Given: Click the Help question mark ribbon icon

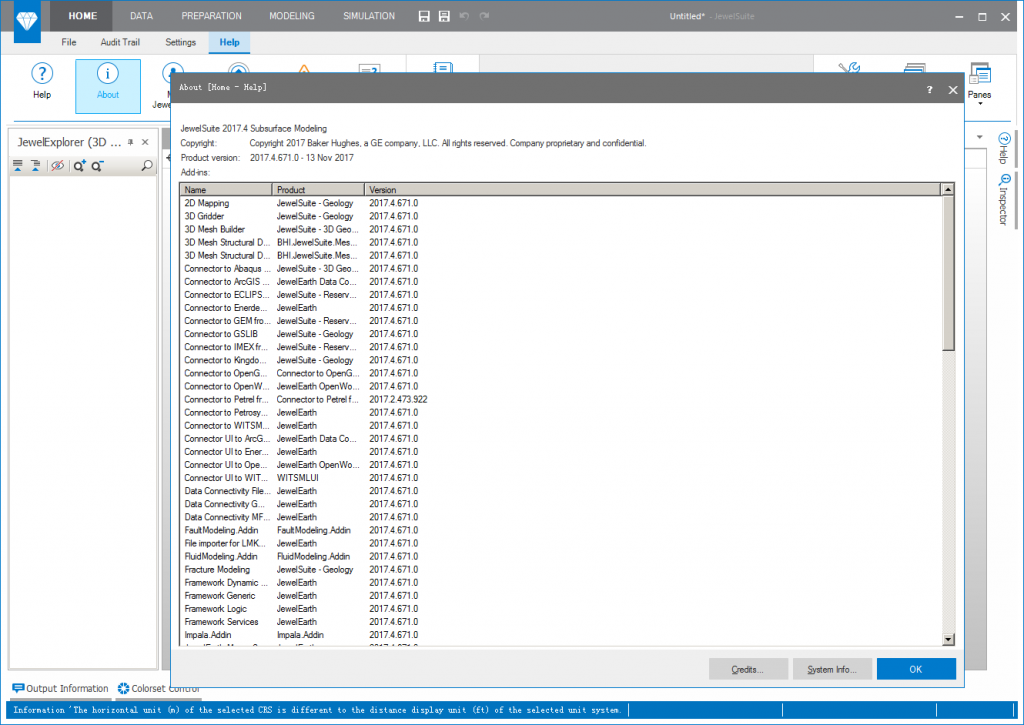Looking at the screenshot, I should (42, 74).
